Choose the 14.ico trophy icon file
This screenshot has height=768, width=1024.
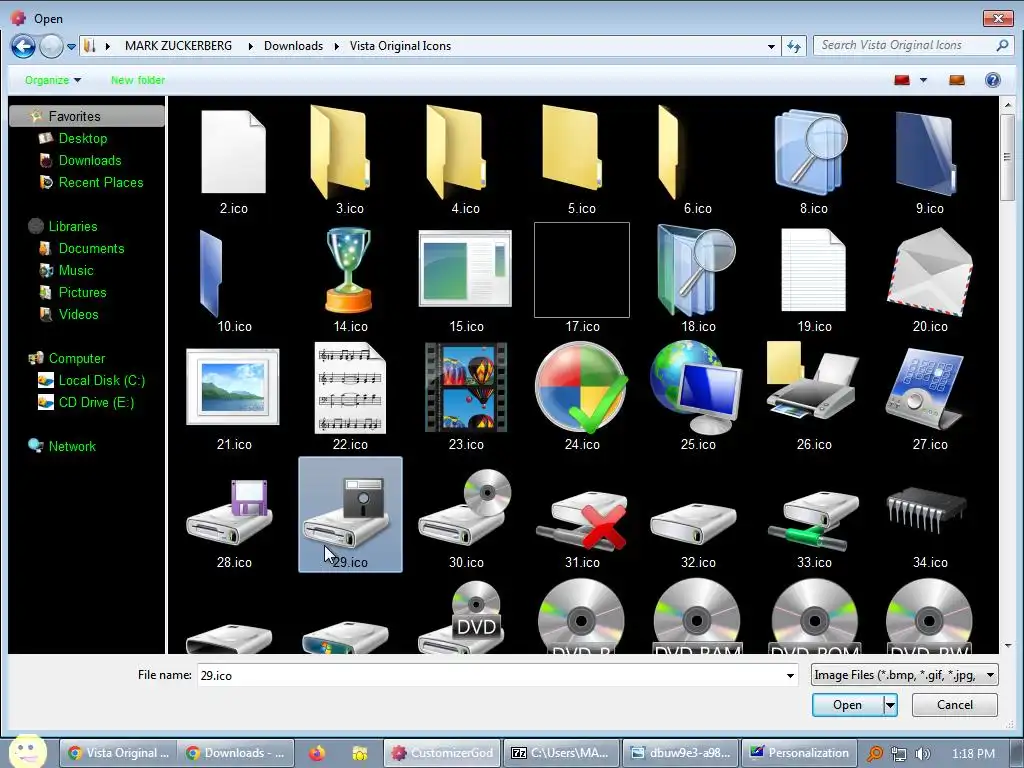tap(349, 270)
